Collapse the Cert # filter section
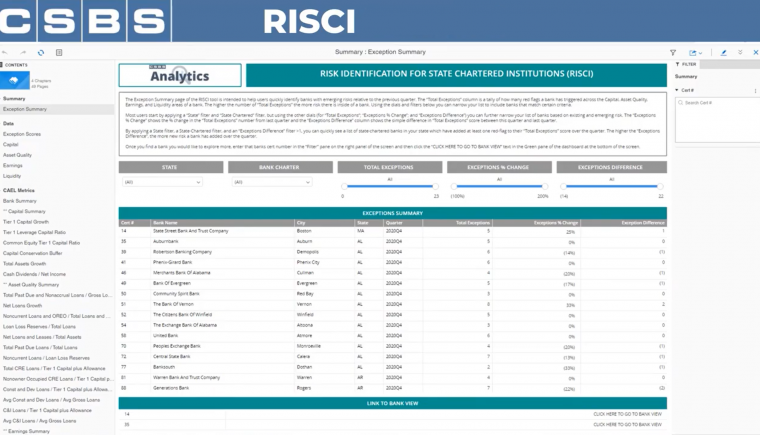Screen dimensions: 760x435 (x=677, y=90)
